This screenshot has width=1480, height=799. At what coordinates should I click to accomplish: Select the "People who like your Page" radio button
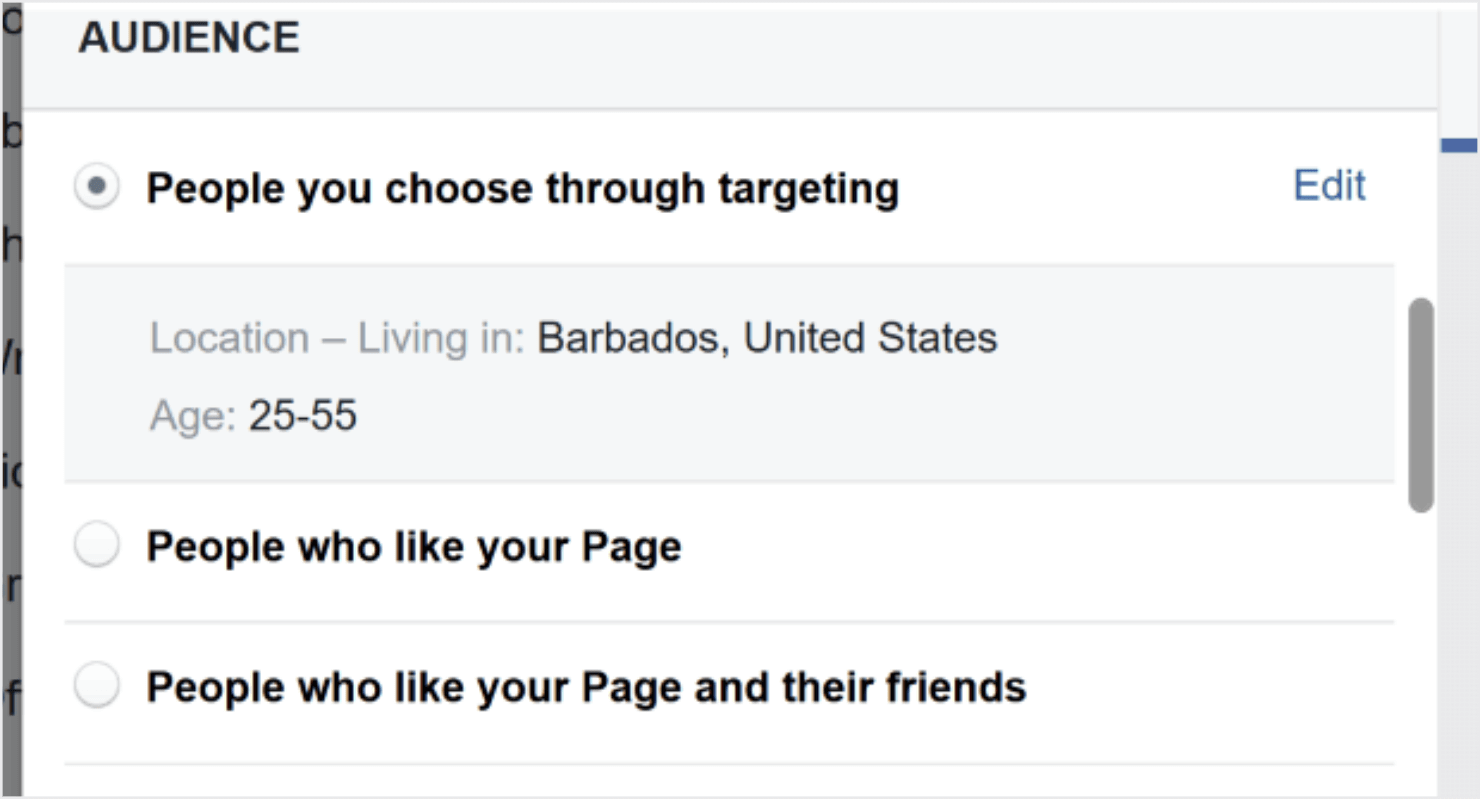point(97,546)
